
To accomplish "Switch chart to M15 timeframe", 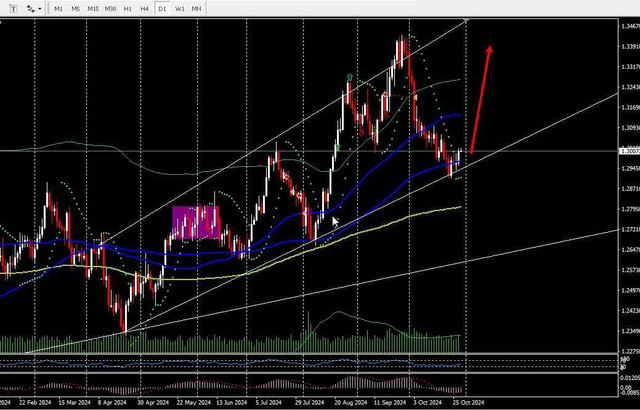I will click(93, 9).
